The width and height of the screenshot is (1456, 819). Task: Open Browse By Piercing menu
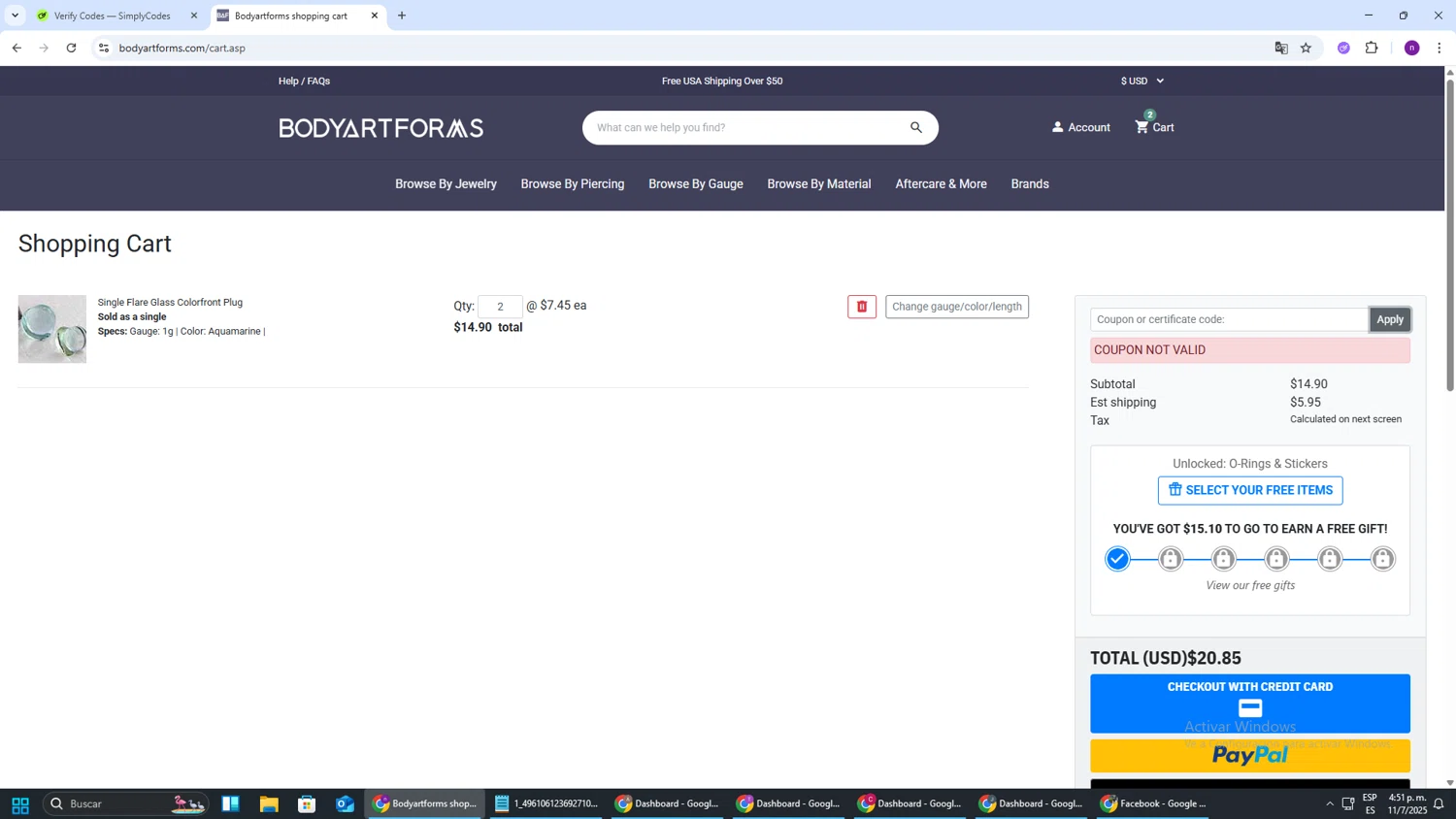[573, 184]
